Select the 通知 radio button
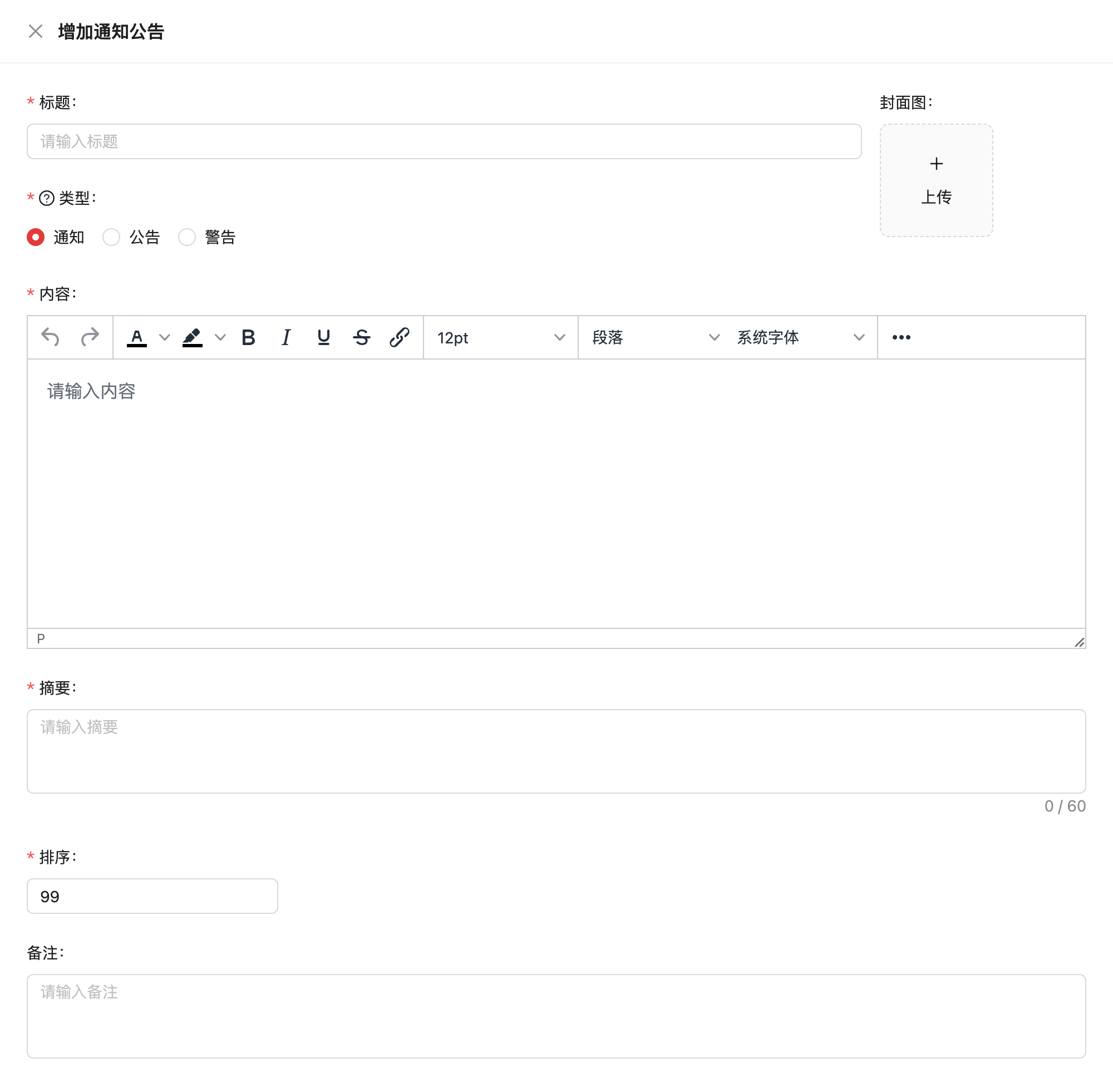The height and width of the screenshot is (1092, 1113). [x=36, y=237]
